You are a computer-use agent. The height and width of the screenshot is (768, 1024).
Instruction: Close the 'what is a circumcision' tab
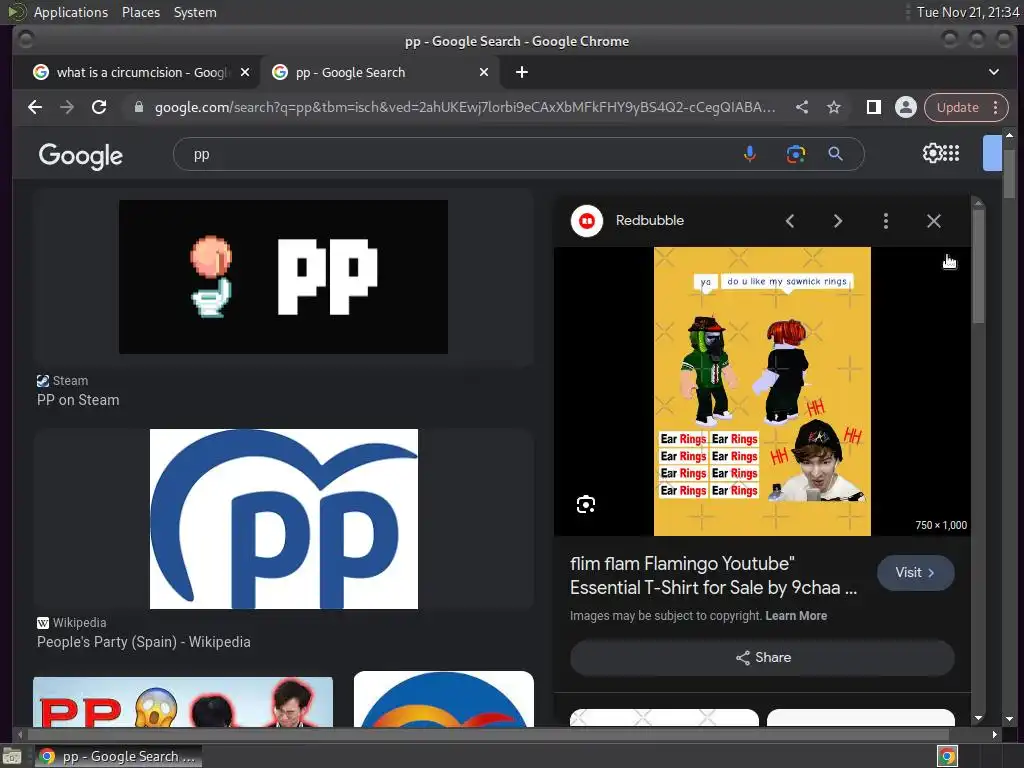coord(245,72)
